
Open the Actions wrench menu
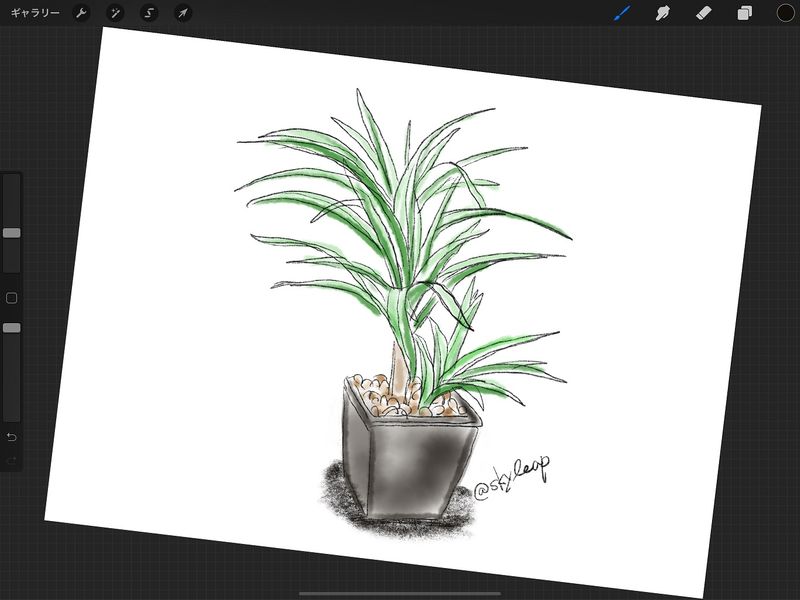pos(83,13)
